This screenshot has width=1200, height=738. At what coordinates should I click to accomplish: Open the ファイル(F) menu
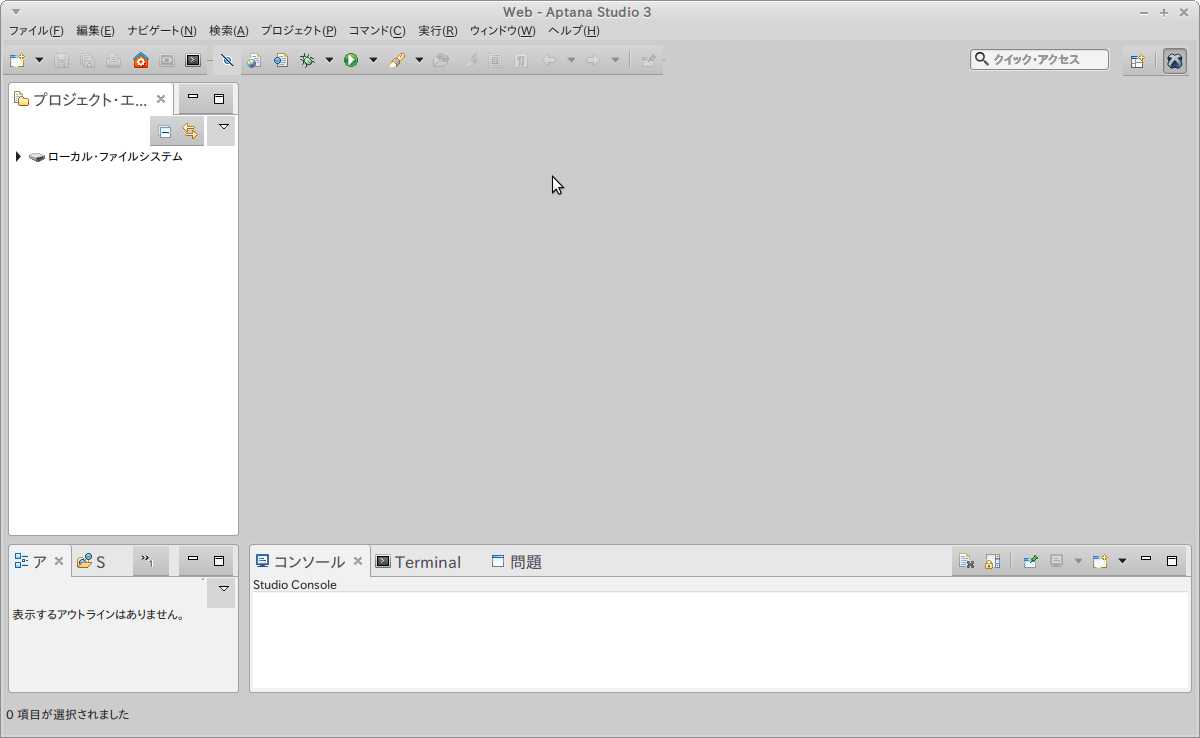pos(36,31)
